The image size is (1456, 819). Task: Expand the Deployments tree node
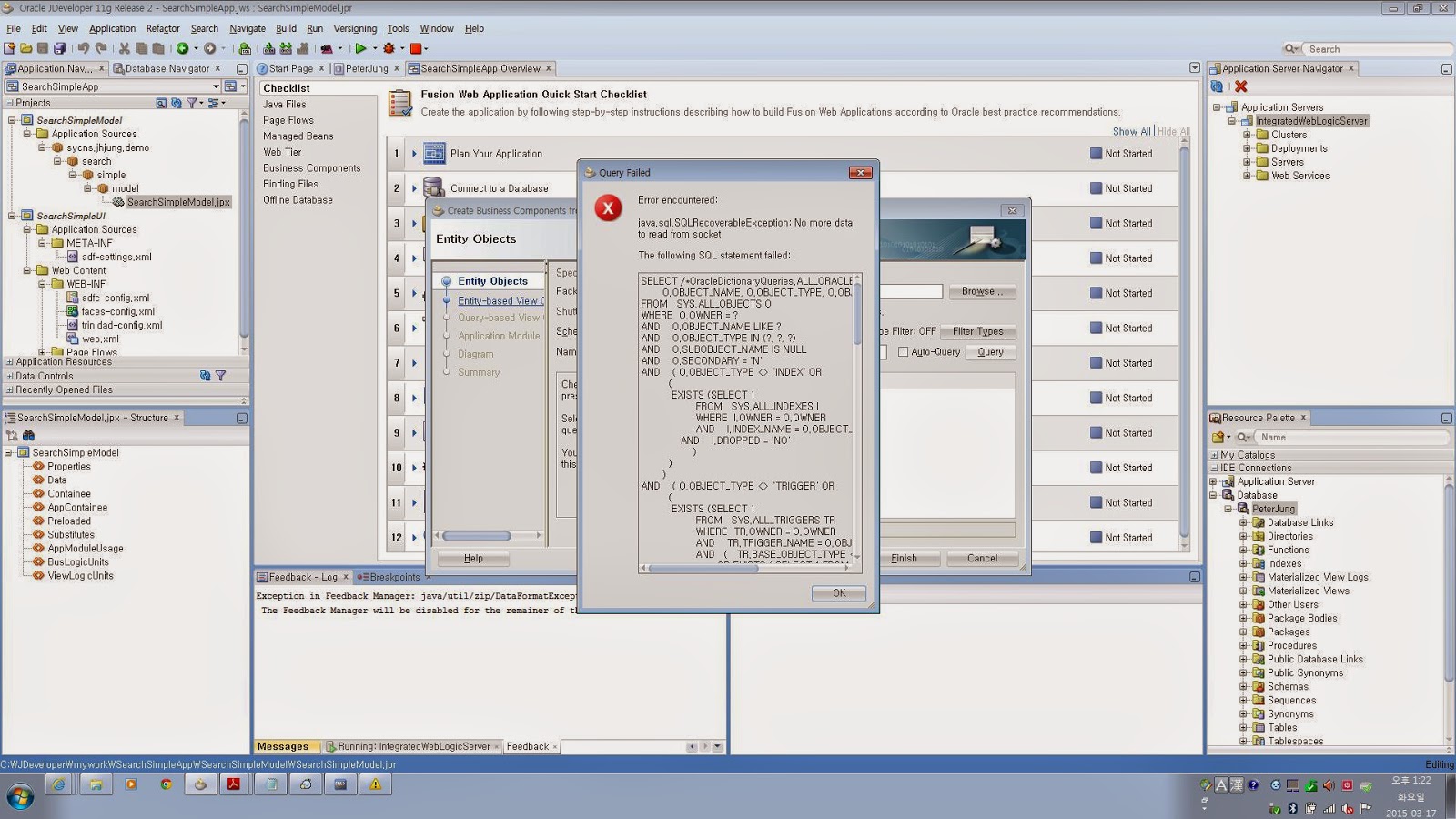pos(1247,148)
